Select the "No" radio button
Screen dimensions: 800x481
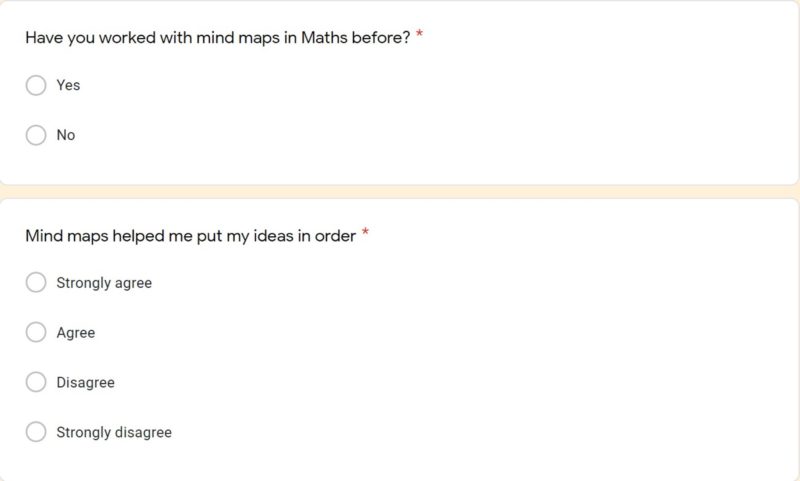[x=36, y=135]
